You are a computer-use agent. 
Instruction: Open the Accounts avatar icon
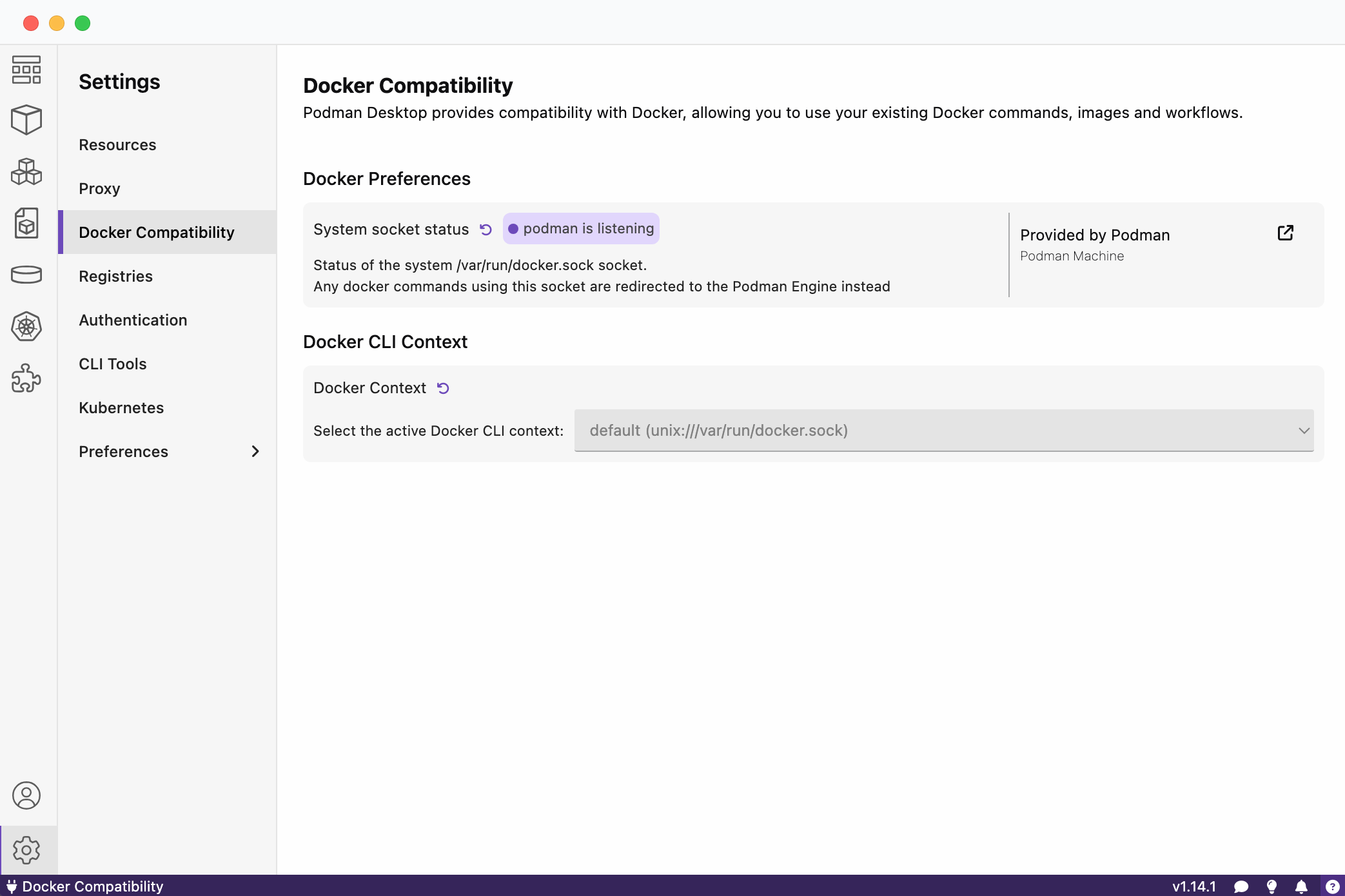point(26,795)
